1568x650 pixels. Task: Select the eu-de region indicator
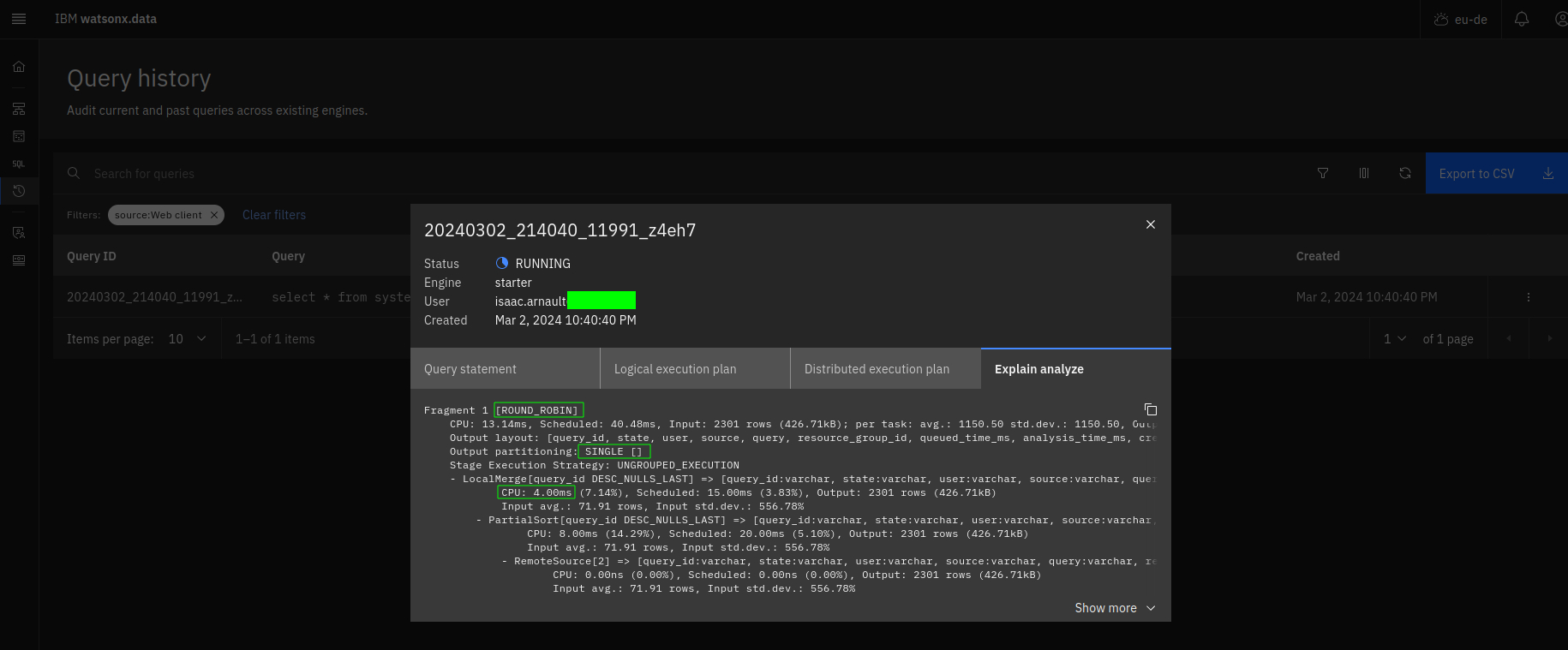pyautogui.click(x=1461, y=19)
